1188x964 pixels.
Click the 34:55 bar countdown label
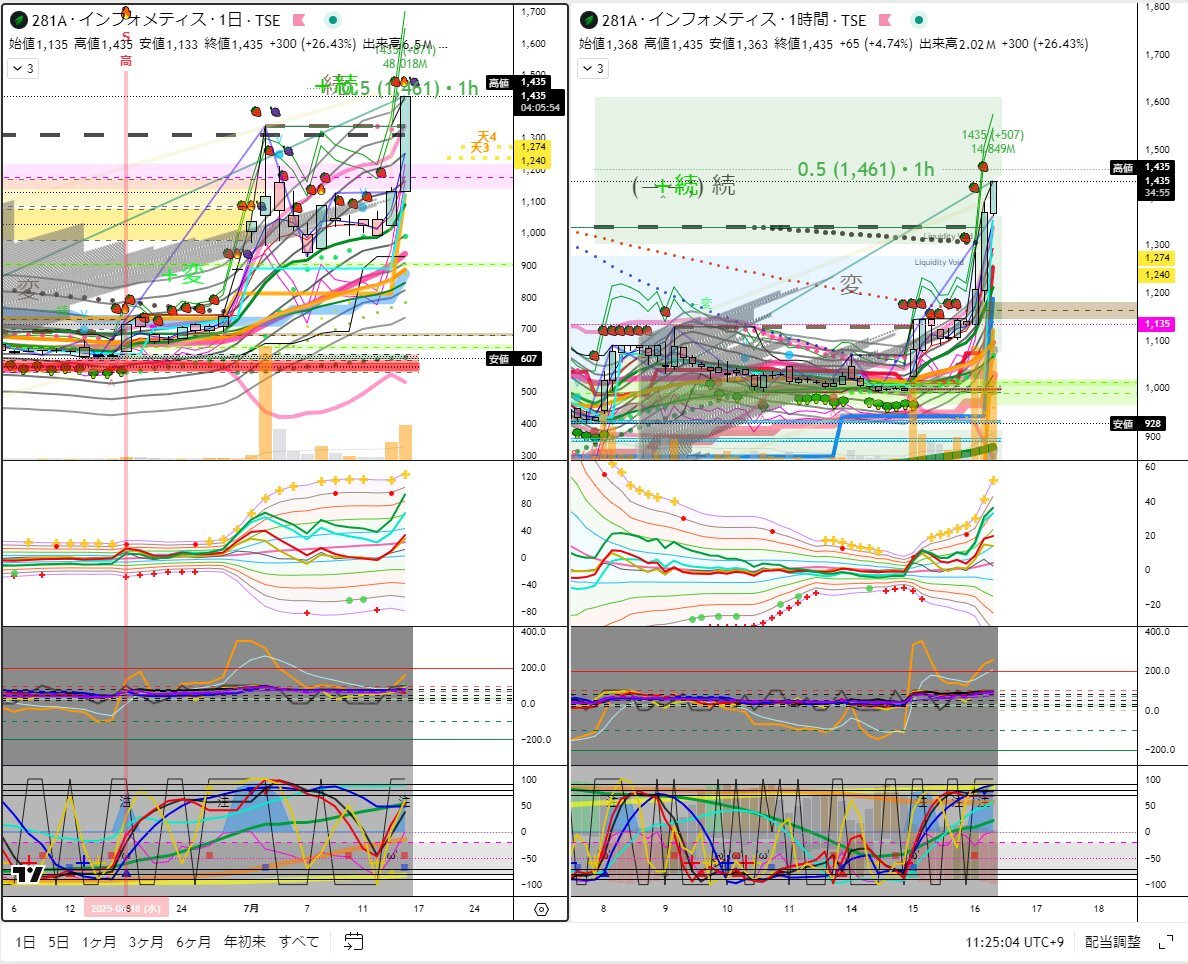1158,193
